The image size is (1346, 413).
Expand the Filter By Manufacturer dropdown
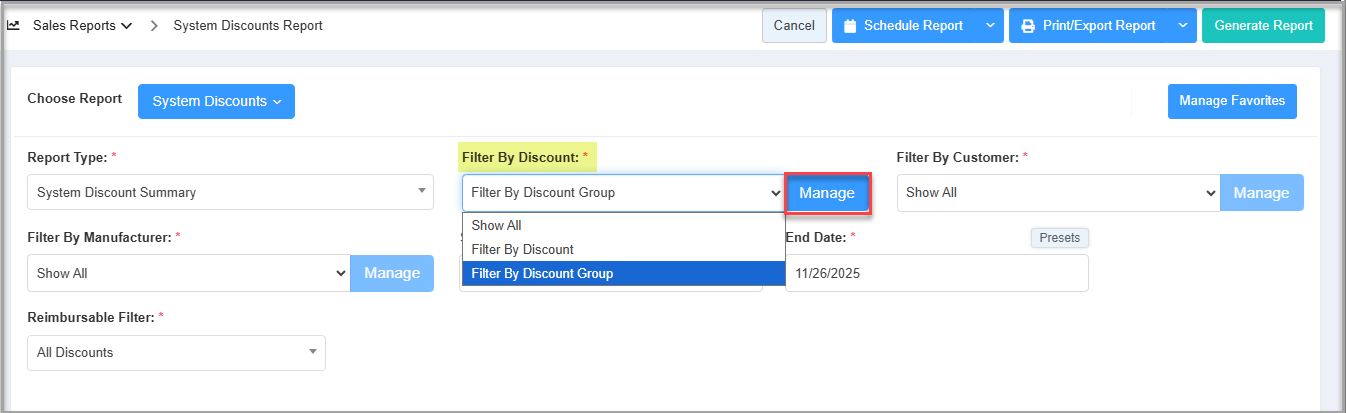pyautogui.click(x=189, y=273)
